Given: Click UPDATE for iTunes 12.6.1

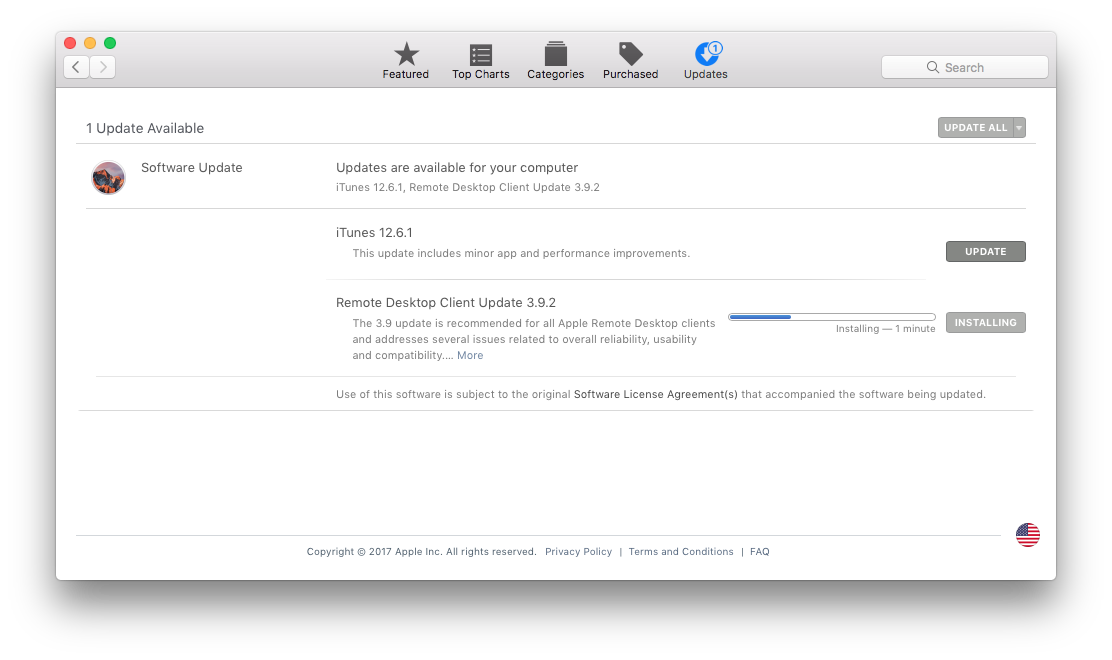Looking at the screenshot, I should 986,252.
